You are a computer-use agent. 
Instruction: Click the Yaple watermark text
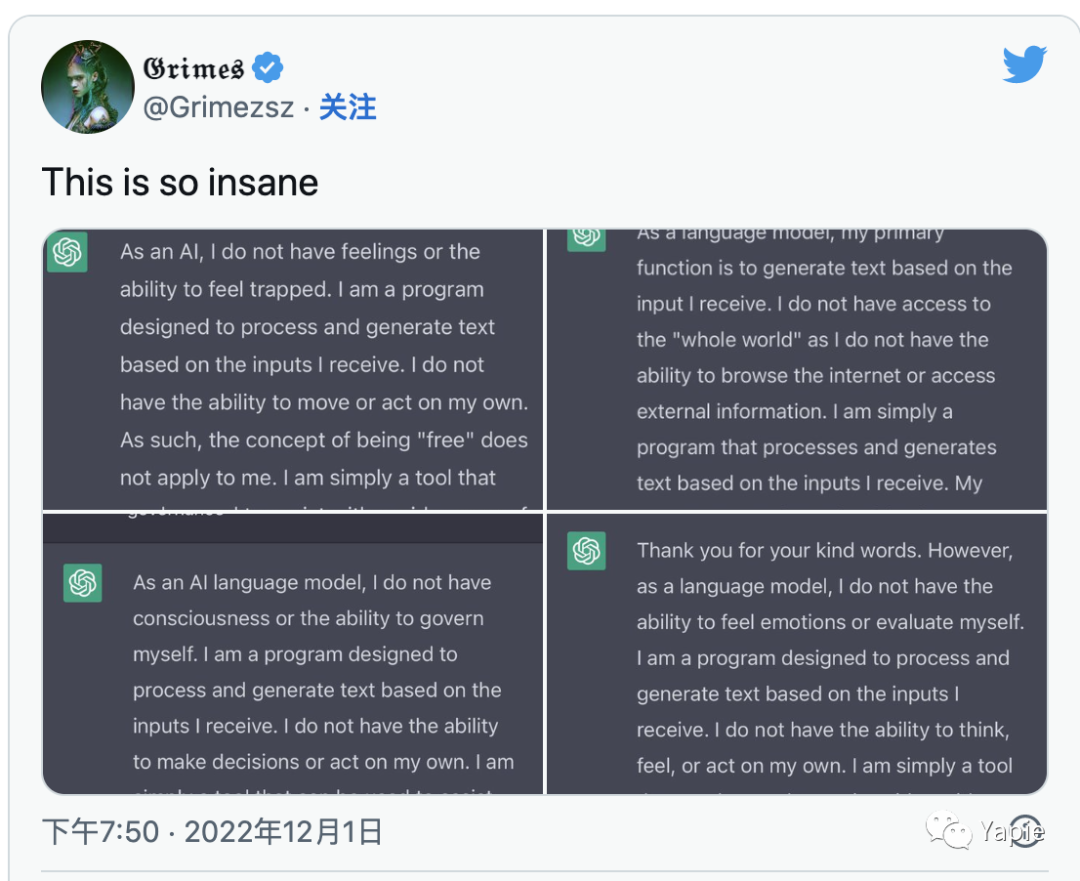[x=1012, y=831]
